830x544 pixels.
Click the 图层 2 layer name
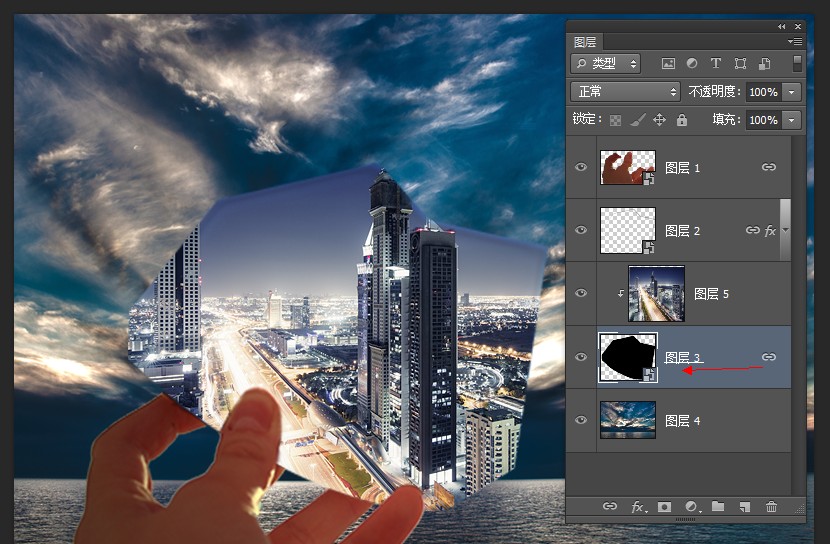pos(682,231)
